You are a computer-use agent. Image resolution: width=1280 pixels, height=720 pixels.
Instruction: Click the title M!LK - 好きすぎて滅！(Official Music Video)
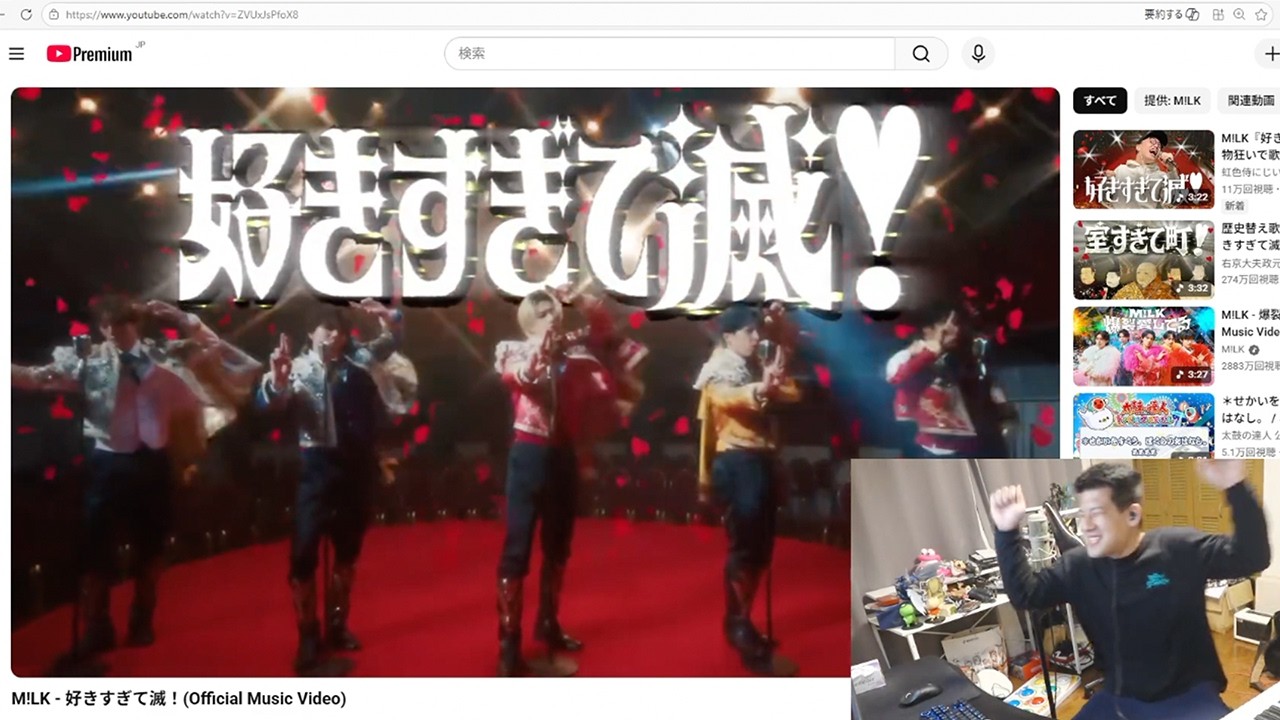[179, 698]
